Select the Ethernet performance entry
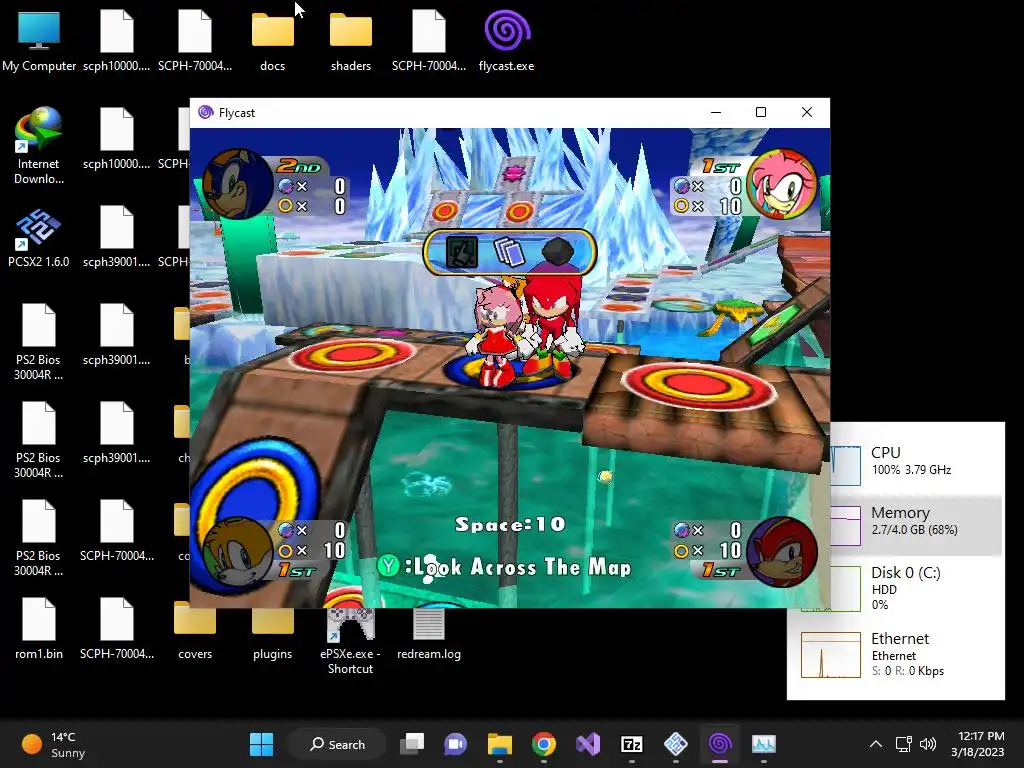 pos(899,654)
